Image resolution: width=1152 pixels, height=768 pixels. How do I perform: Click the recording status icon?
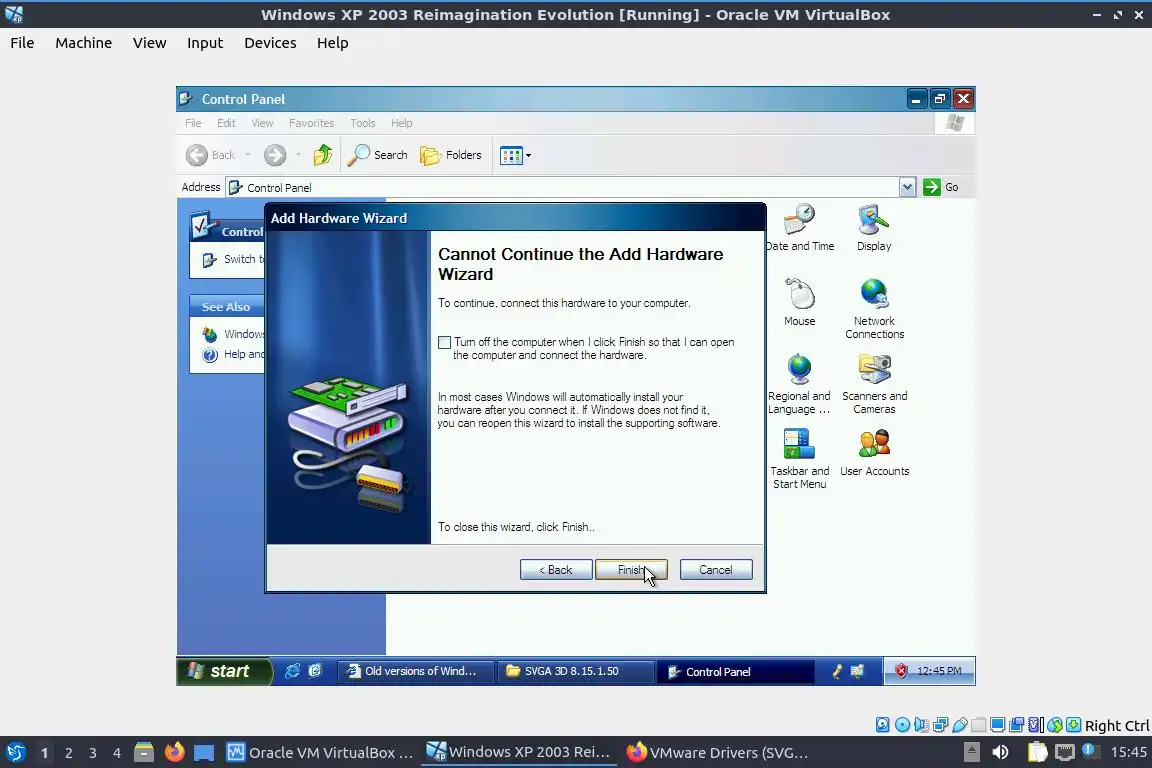click(1017, 725)
